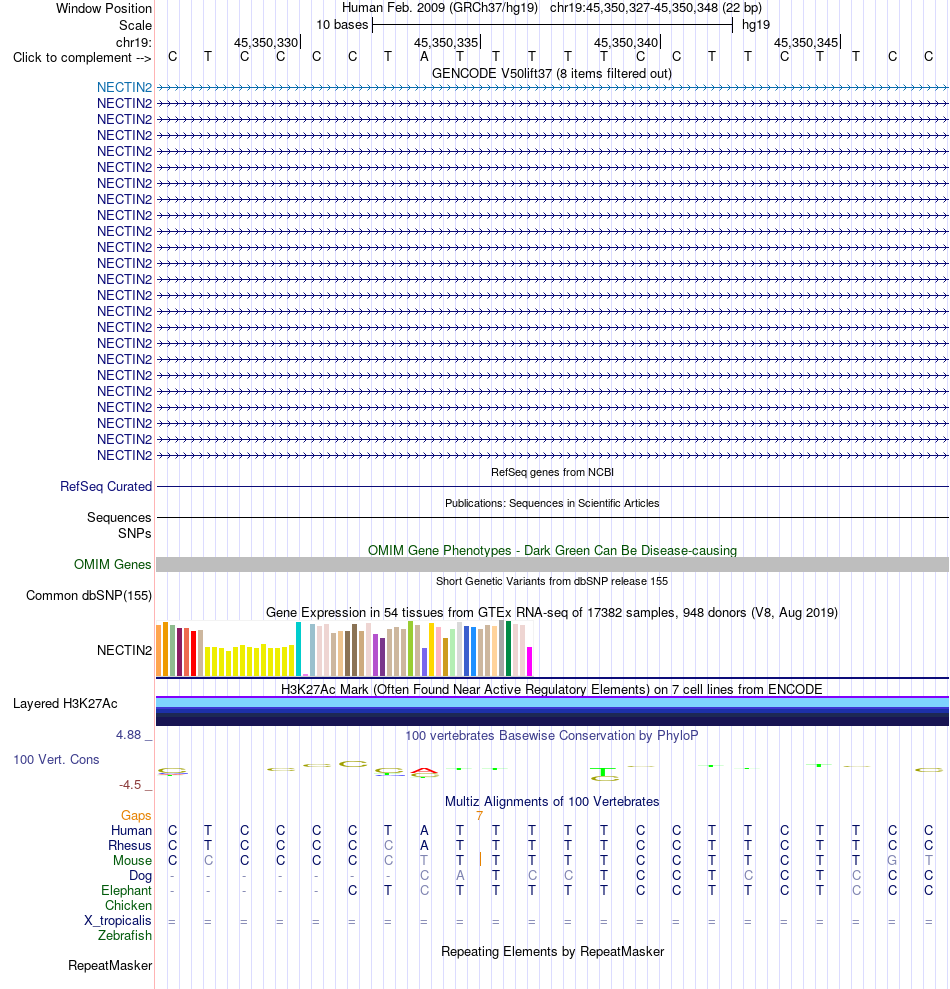Click the light-blue band of Layered H3K27Ac signal

[552, 703]
